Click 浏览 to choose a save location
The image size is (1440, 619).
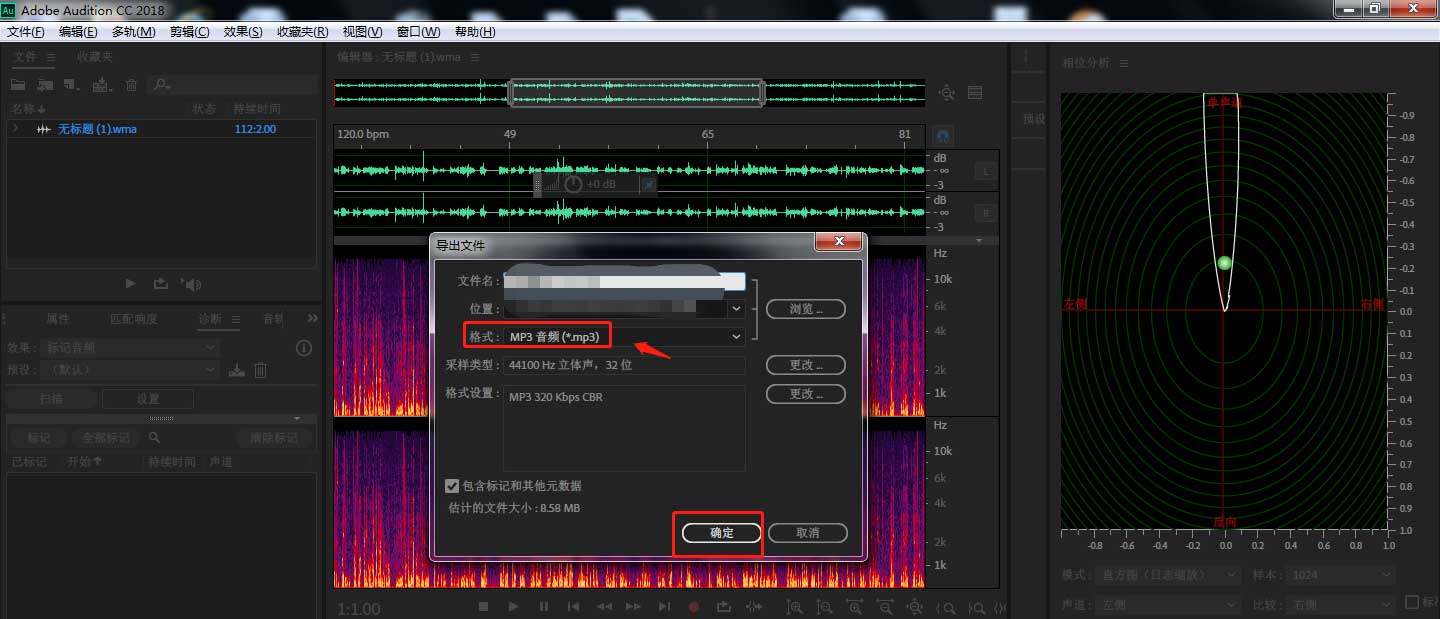805,308
